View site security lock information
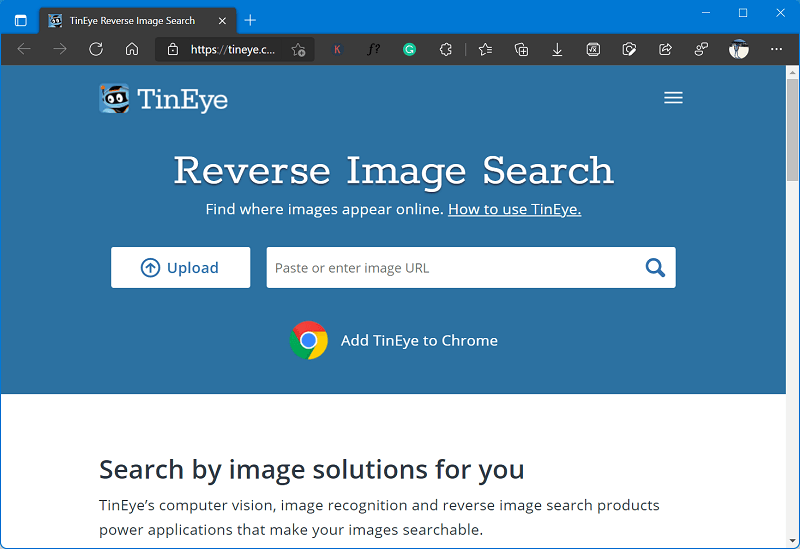Viewport: 800px width, 549px height. click(173, 49)
